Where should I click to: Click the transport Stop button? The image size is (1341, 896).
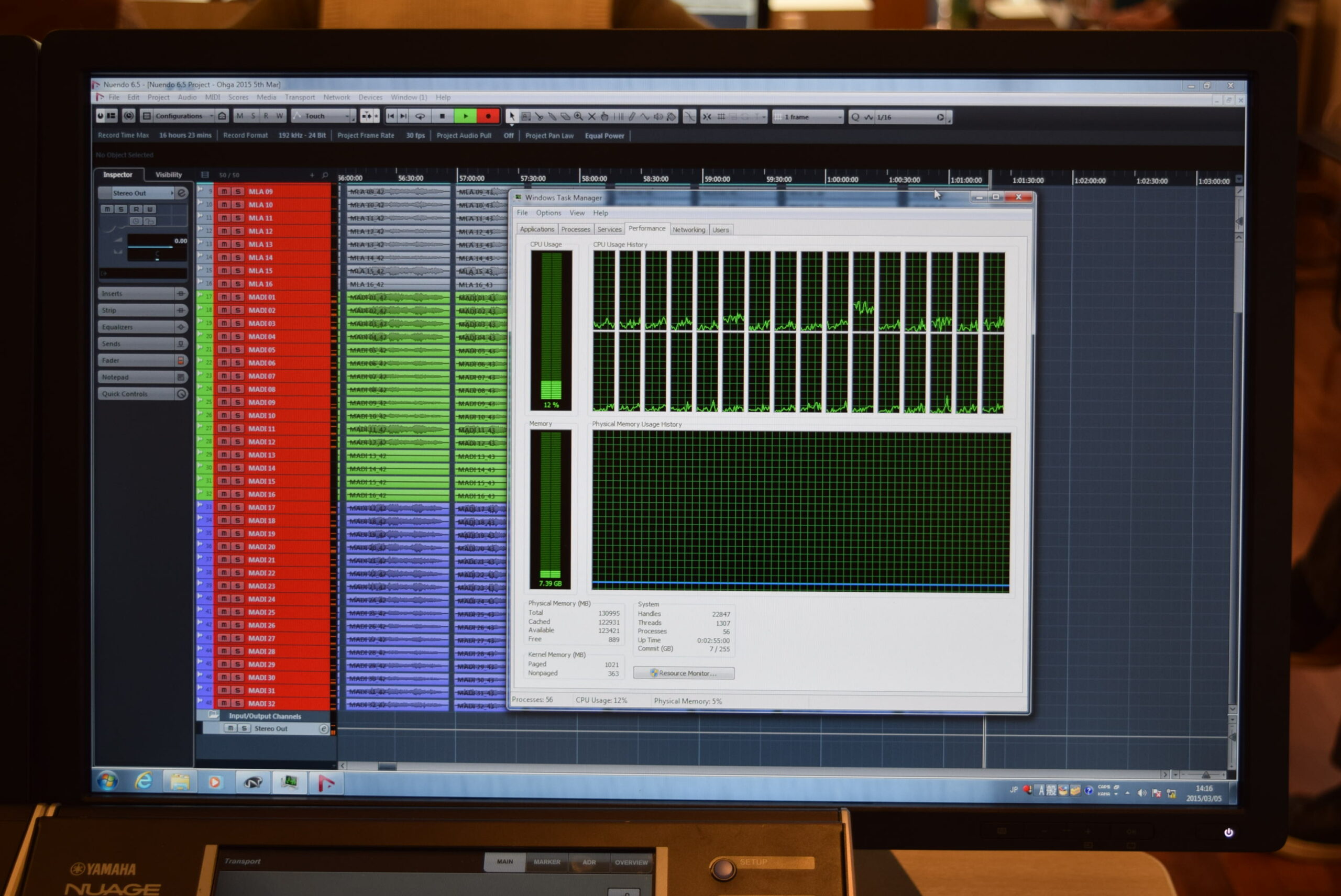point(442,116)
